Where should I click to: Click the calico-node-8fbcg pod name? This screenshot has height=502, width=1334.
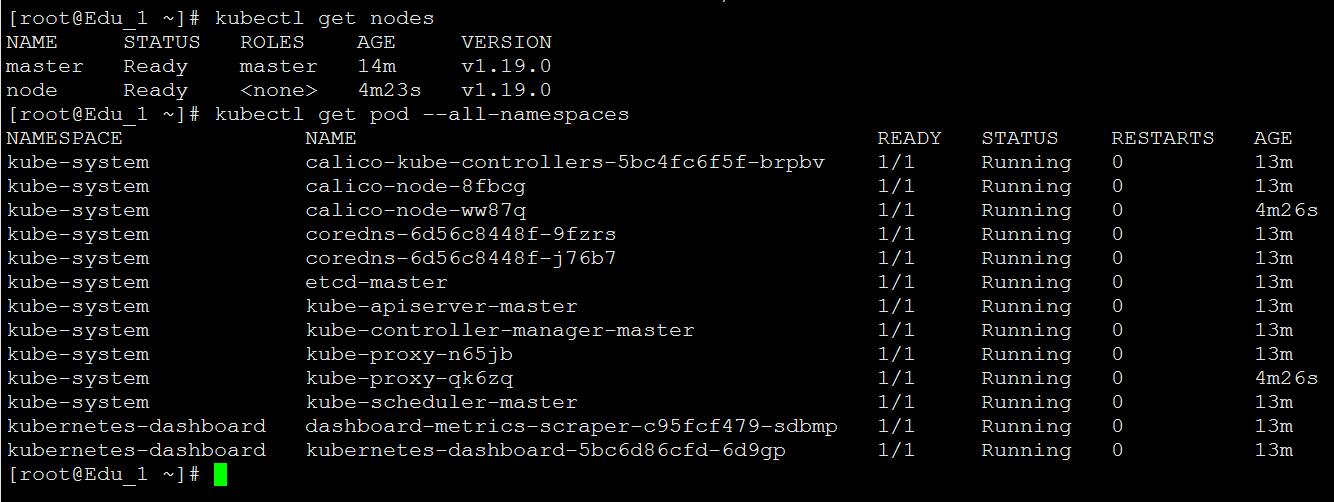[415, 186]
